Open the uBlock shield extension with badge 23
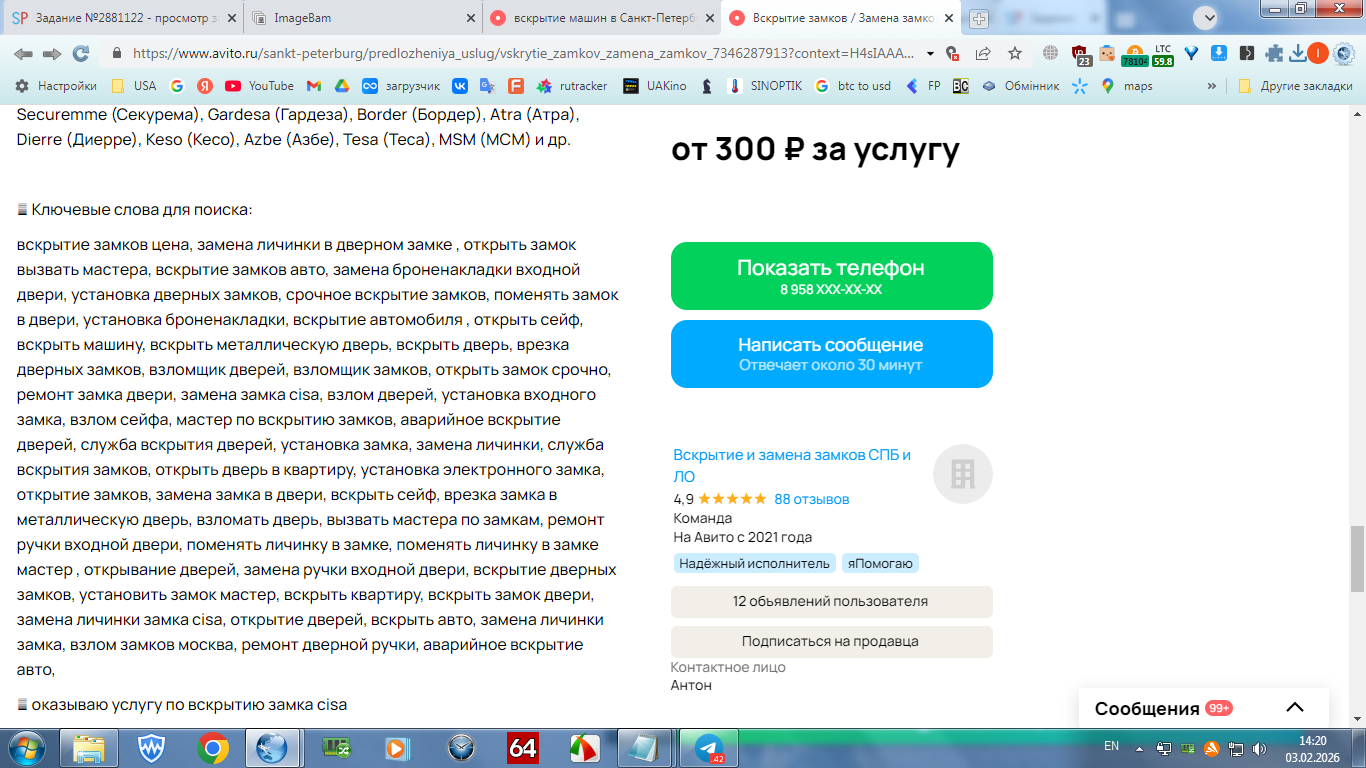 pos(1080,55)
